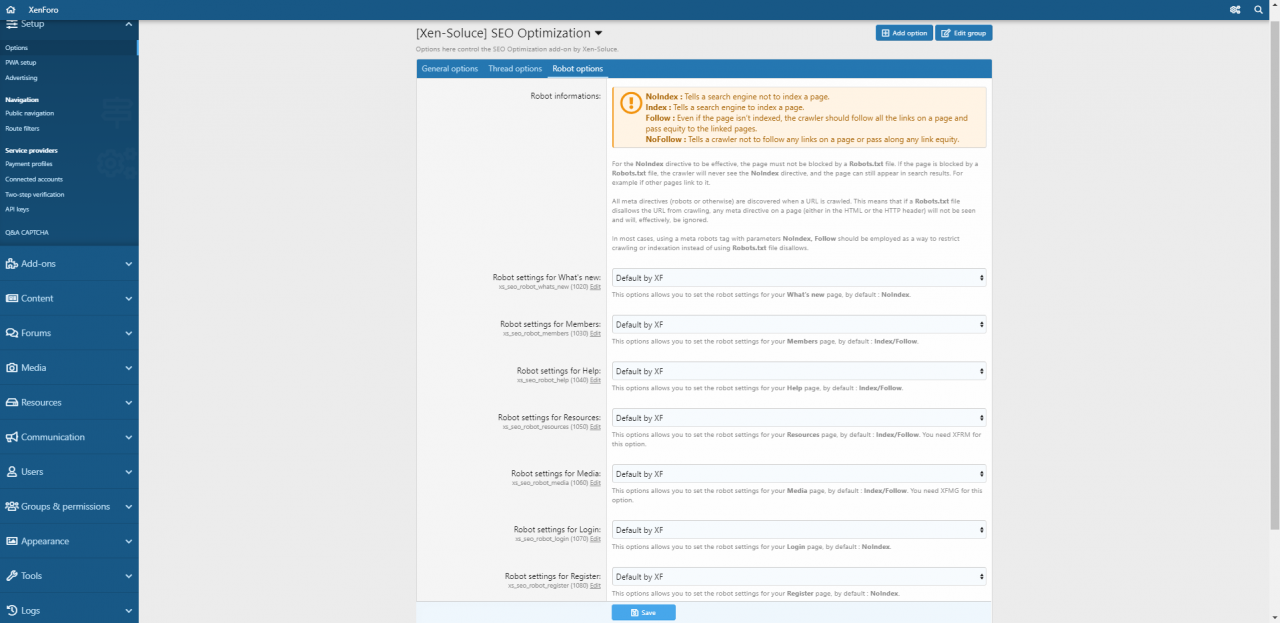The image size is (1280, 623).
Task: Click the Resources sidebar icon
Action: coord(12,402)
